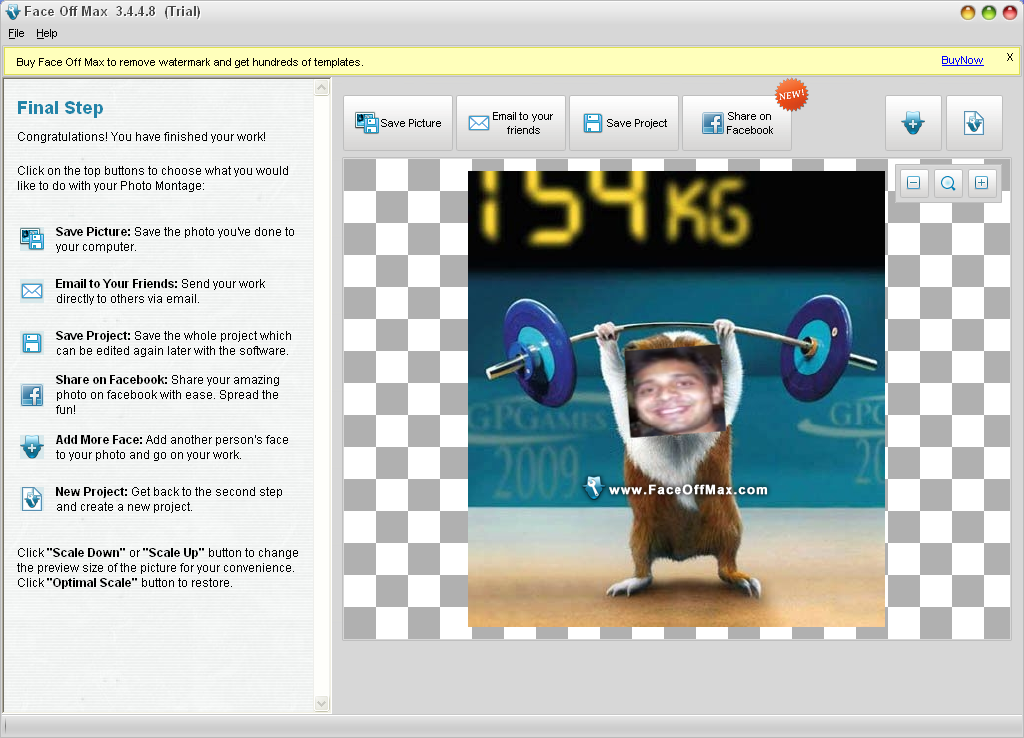
Task: Click the Save Picture icon in sidebar
Action: point(32,239)
